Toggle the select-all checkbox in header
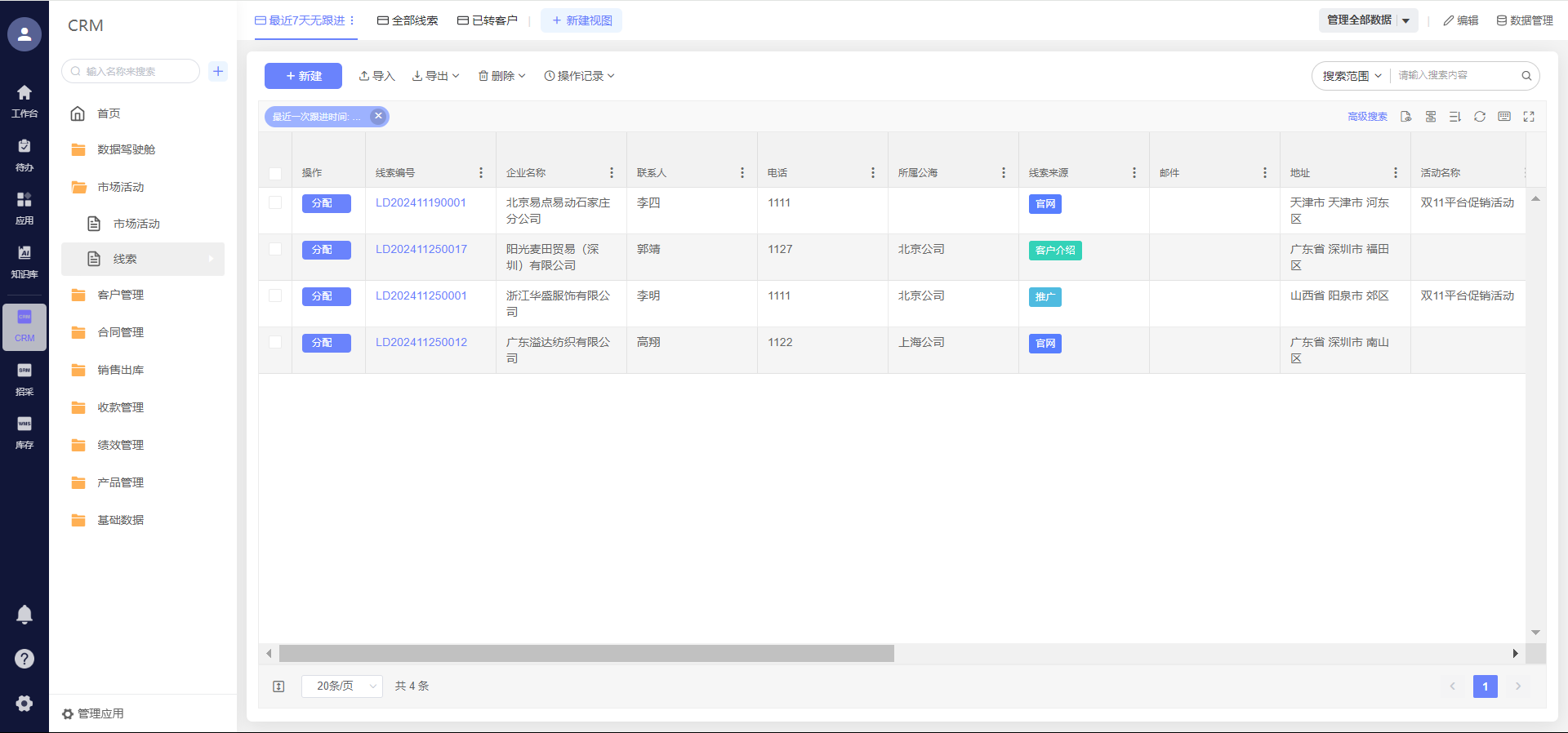 [275, 173]
